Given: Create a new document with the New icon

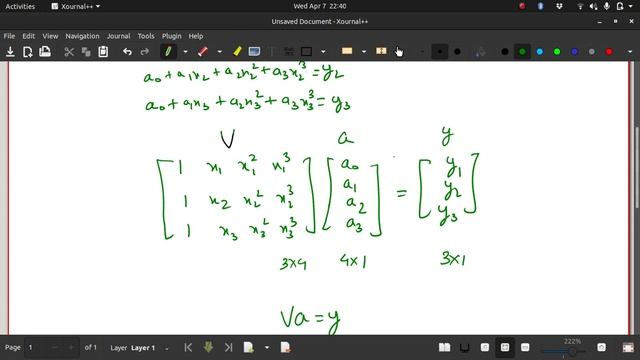Looking at the screenshot, I should 28,52.
